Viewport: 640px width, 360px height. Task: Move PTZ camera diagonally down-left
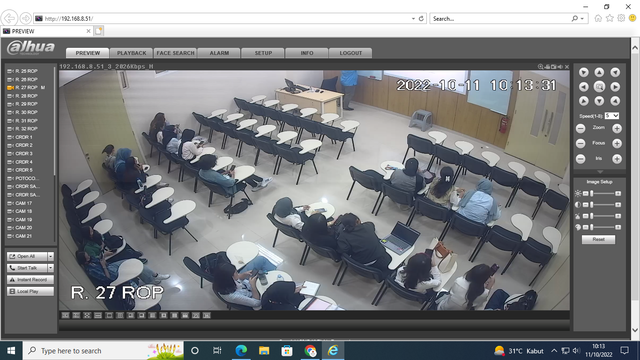tap(584, 101)
